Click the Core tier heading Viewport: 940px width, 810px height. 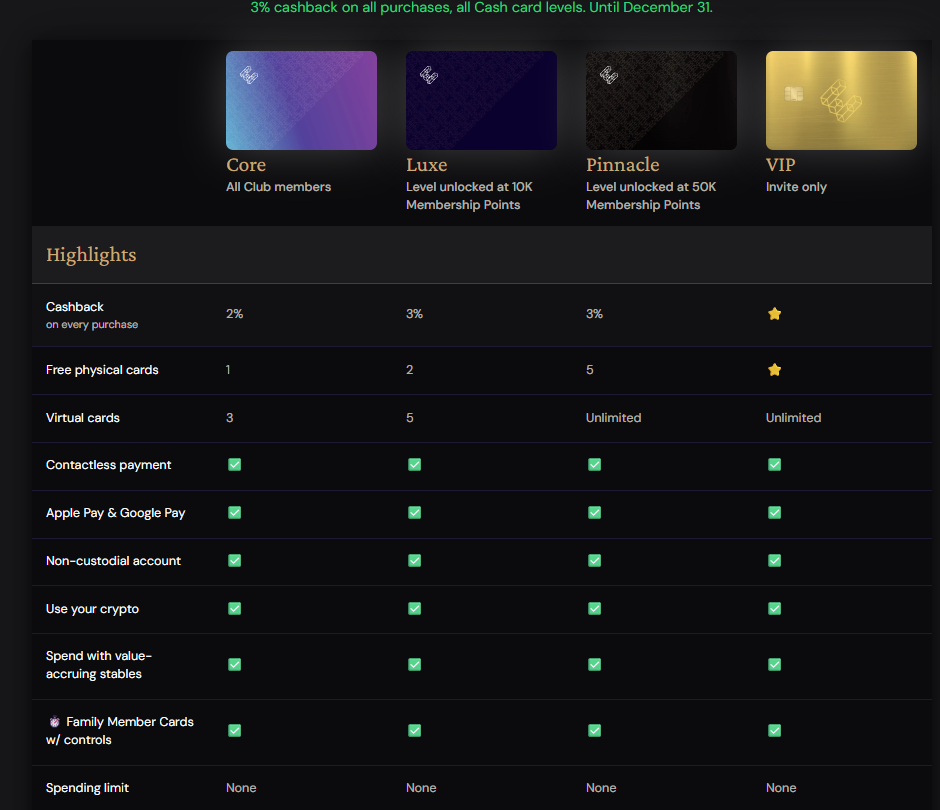pyautogui.click(x=246, y=165)
